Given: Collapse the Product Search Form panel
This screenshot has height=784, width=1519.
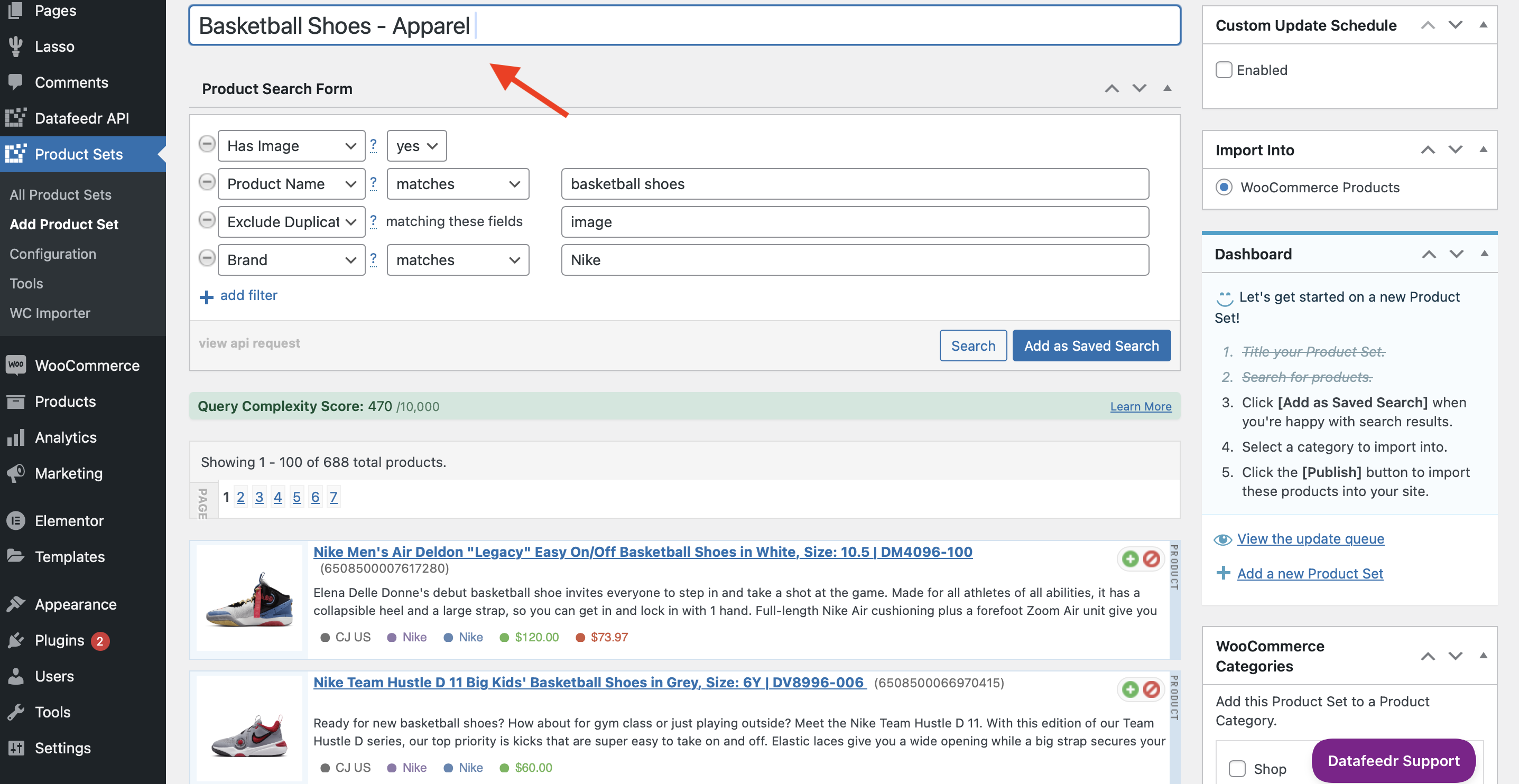Looking at the screenshot, I should tap(1167, 88).
